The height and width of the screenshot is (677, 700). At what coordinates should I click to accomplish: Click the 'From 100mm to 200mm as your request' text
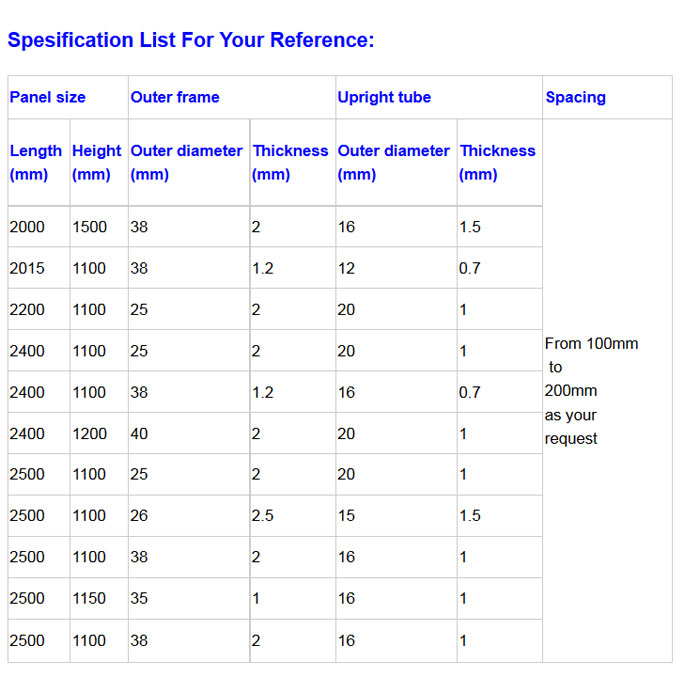(591, 391)
